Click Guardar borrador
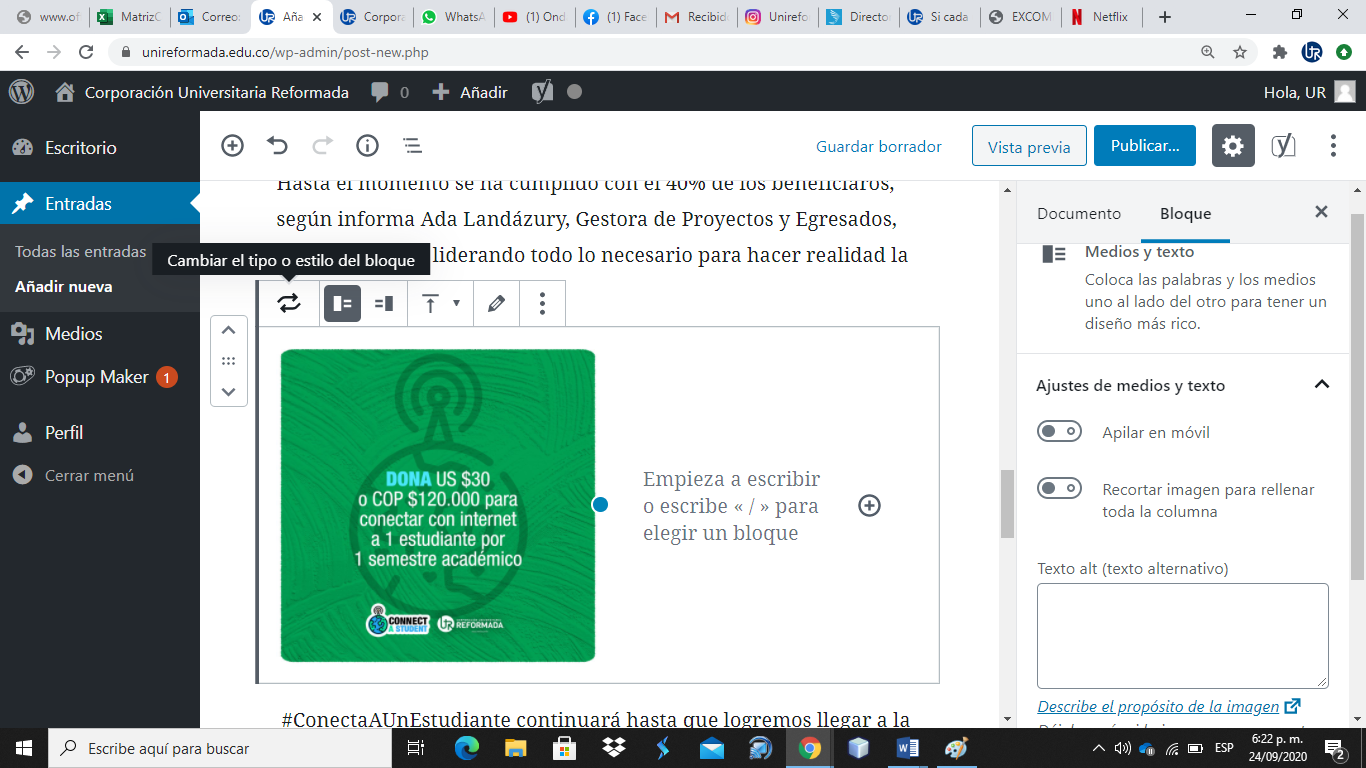 click(x=879, y=146)
